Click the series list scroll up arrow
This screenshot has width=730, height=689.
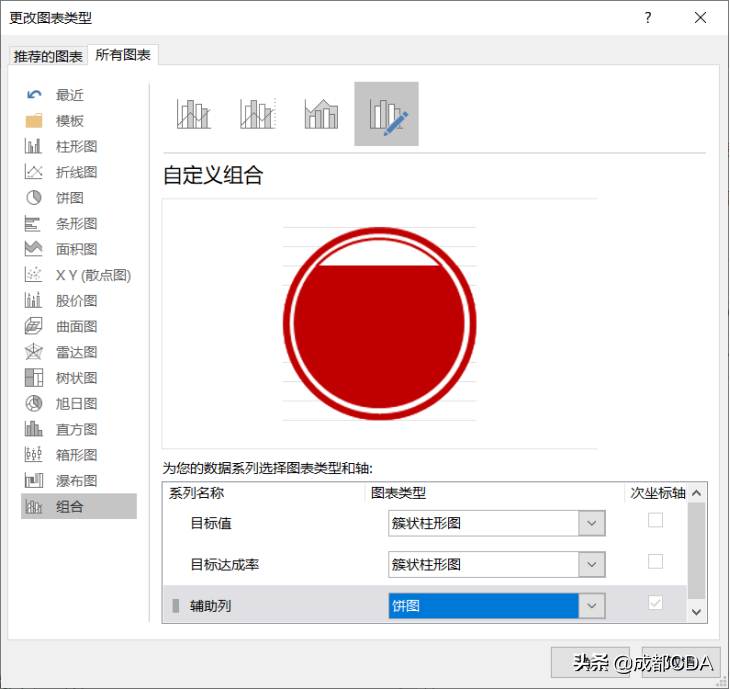pyautogui.click(x=696, y=493)
